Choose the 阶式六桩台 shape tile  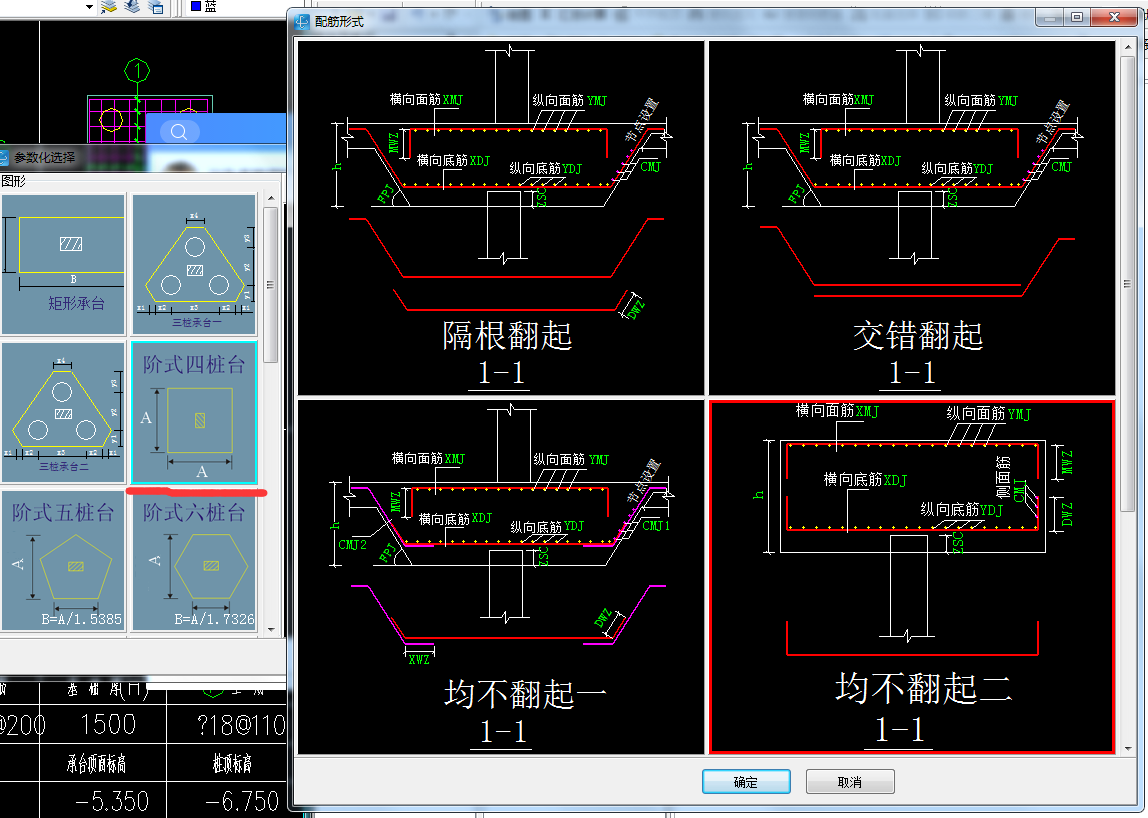(x=194, y=560)
